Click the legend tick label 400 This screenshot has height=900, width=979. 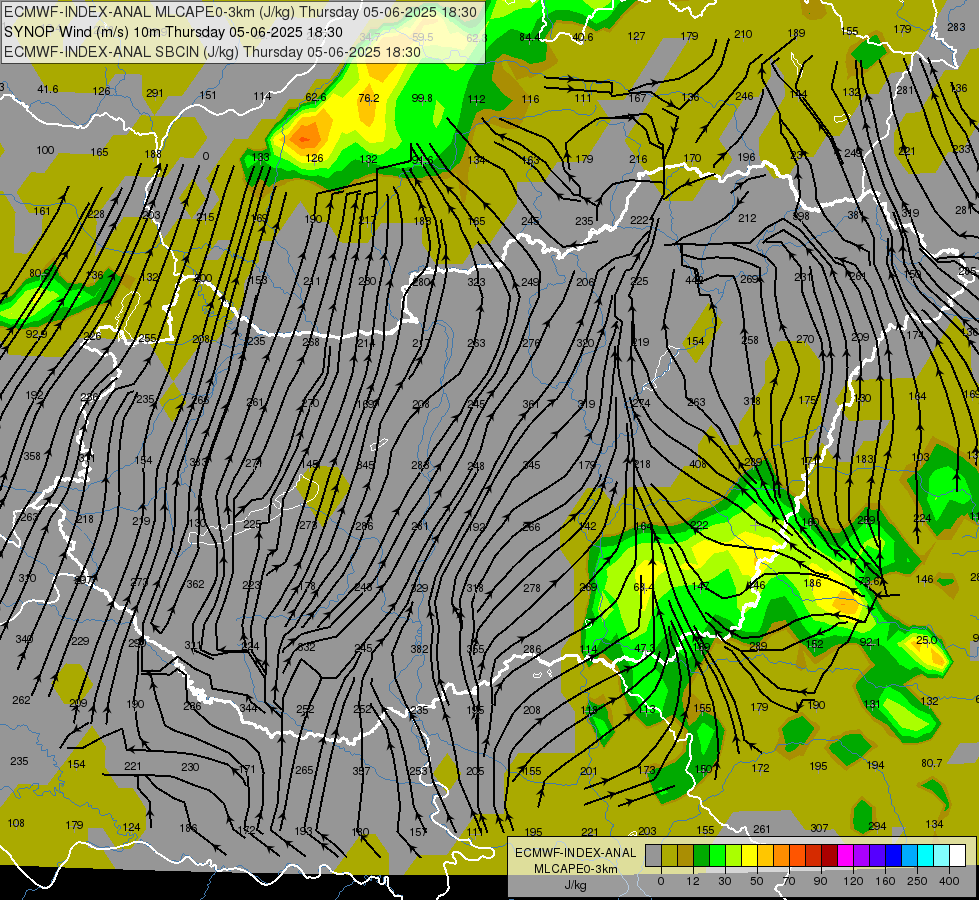coord(949,881)
